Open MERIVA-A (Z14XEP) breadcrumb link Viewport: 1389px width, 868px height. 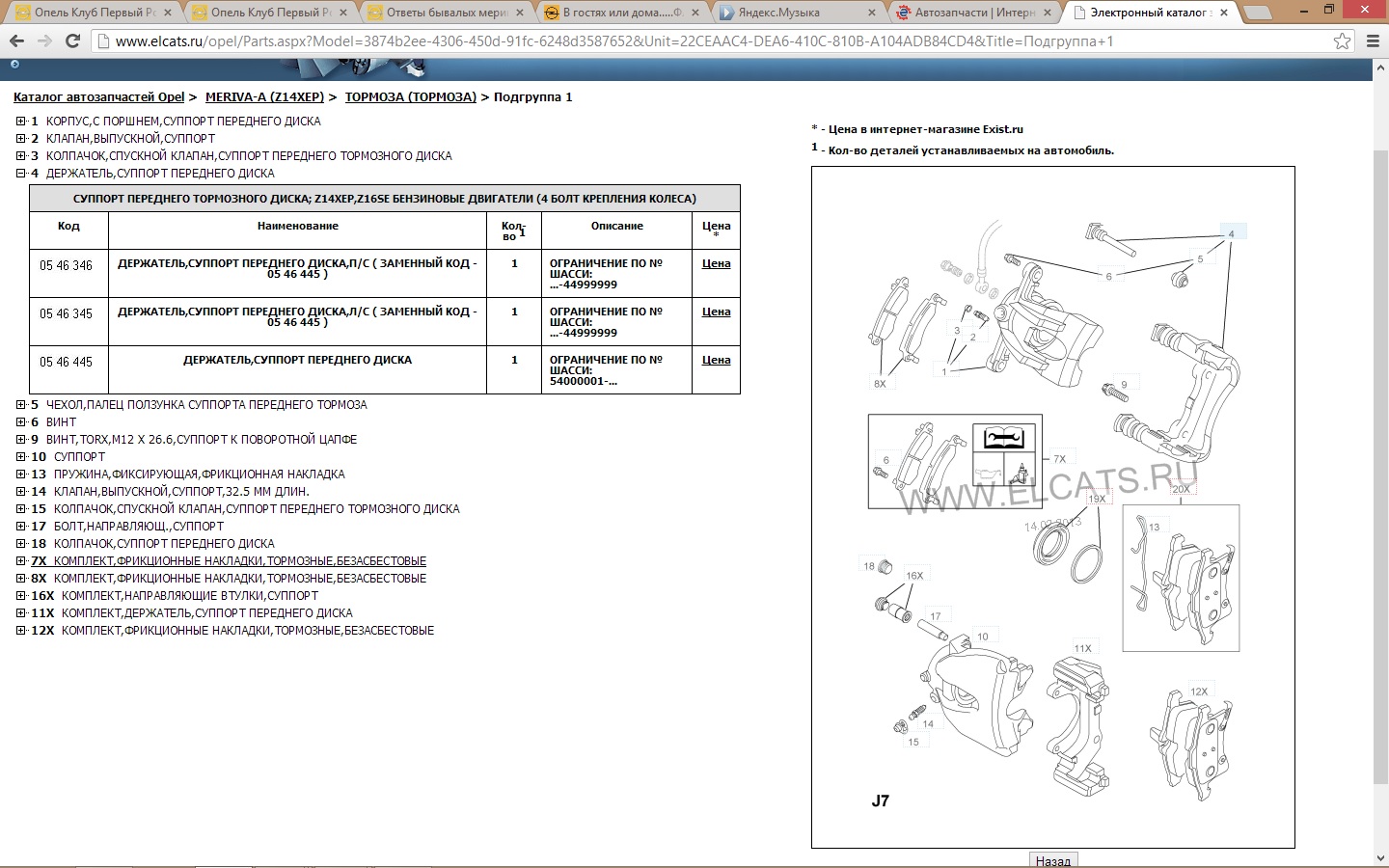(264, 97)
